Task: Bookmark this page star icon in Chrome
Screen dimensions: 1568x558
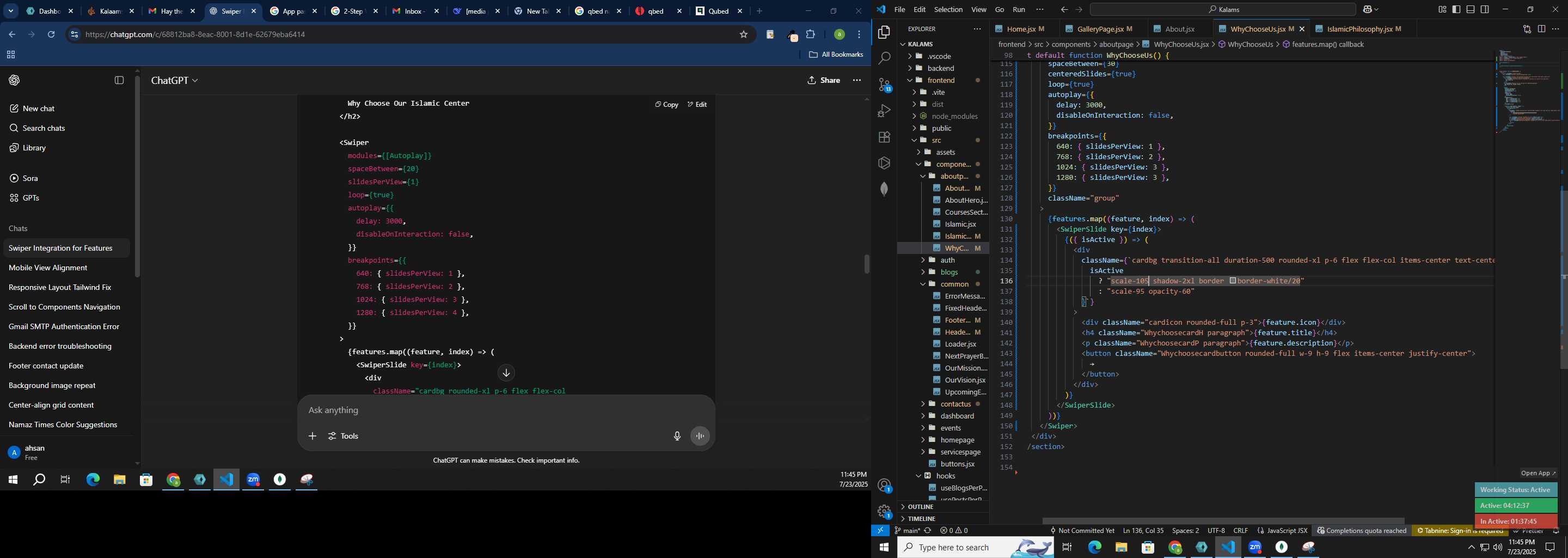Action: click(743, 35)
